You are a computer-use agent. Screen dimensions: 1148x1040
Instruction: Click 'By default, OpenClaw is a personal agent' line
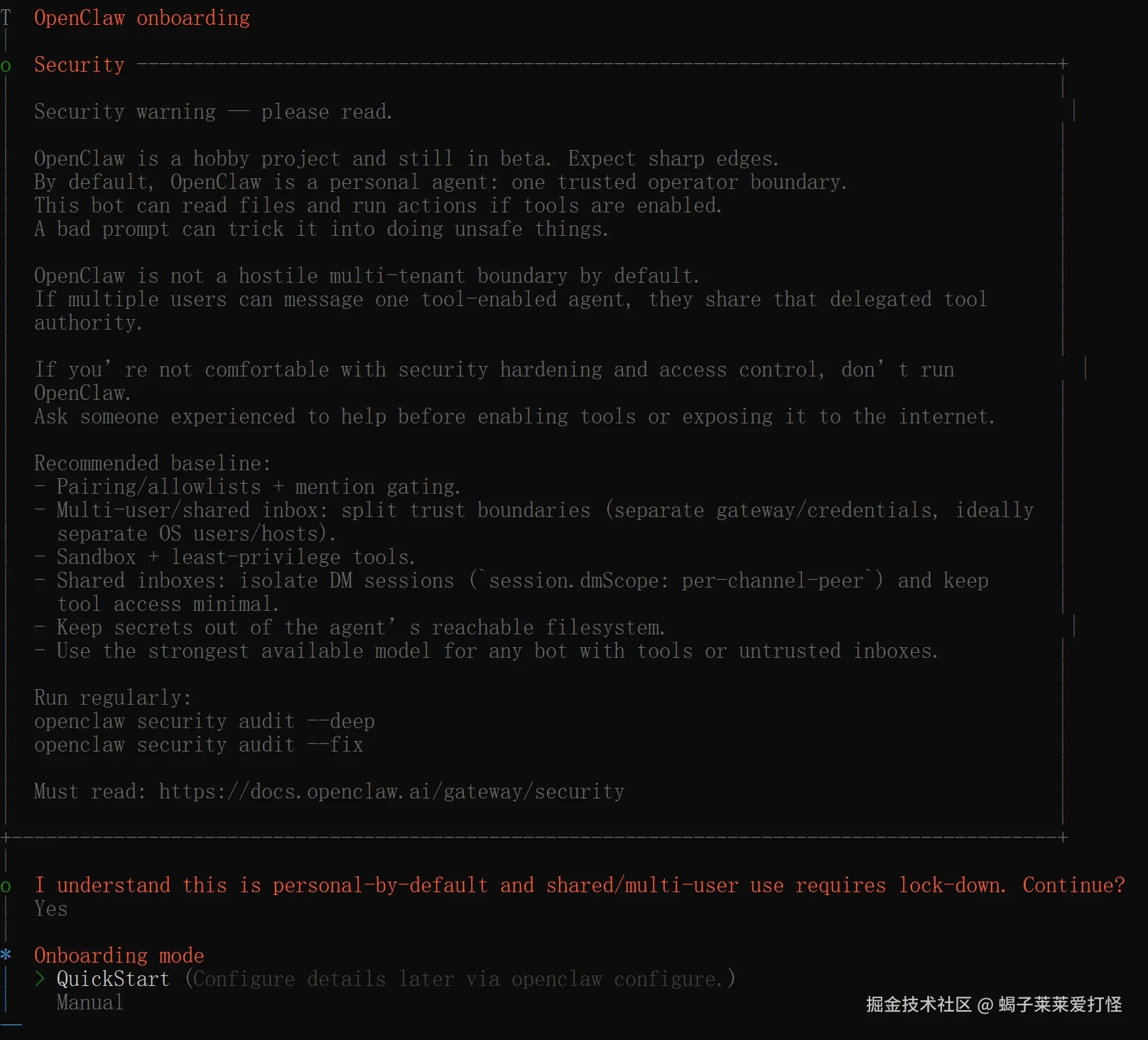[x=440, y=182]
